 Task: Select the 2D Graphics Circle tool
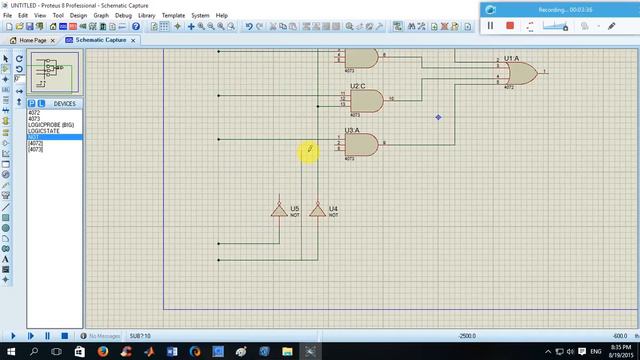[x=6, y=228]
